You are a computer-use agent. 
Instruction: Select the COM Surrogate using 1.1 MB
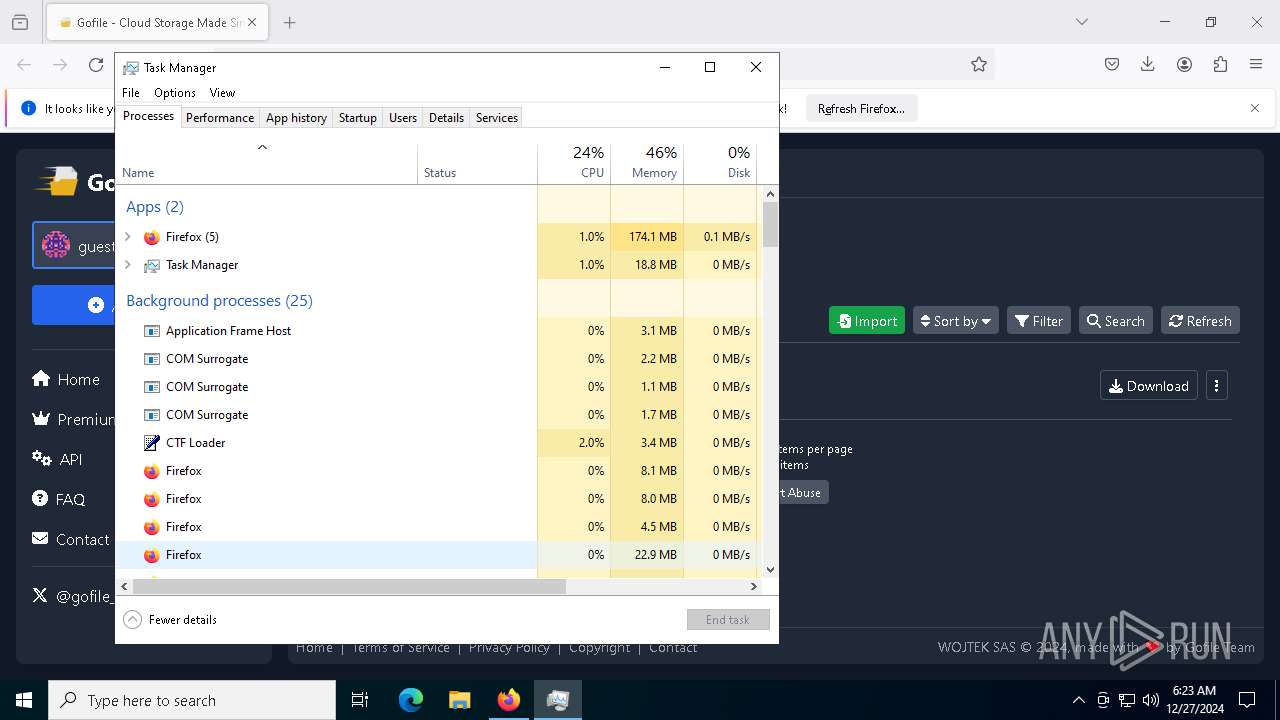click(436, 387)
